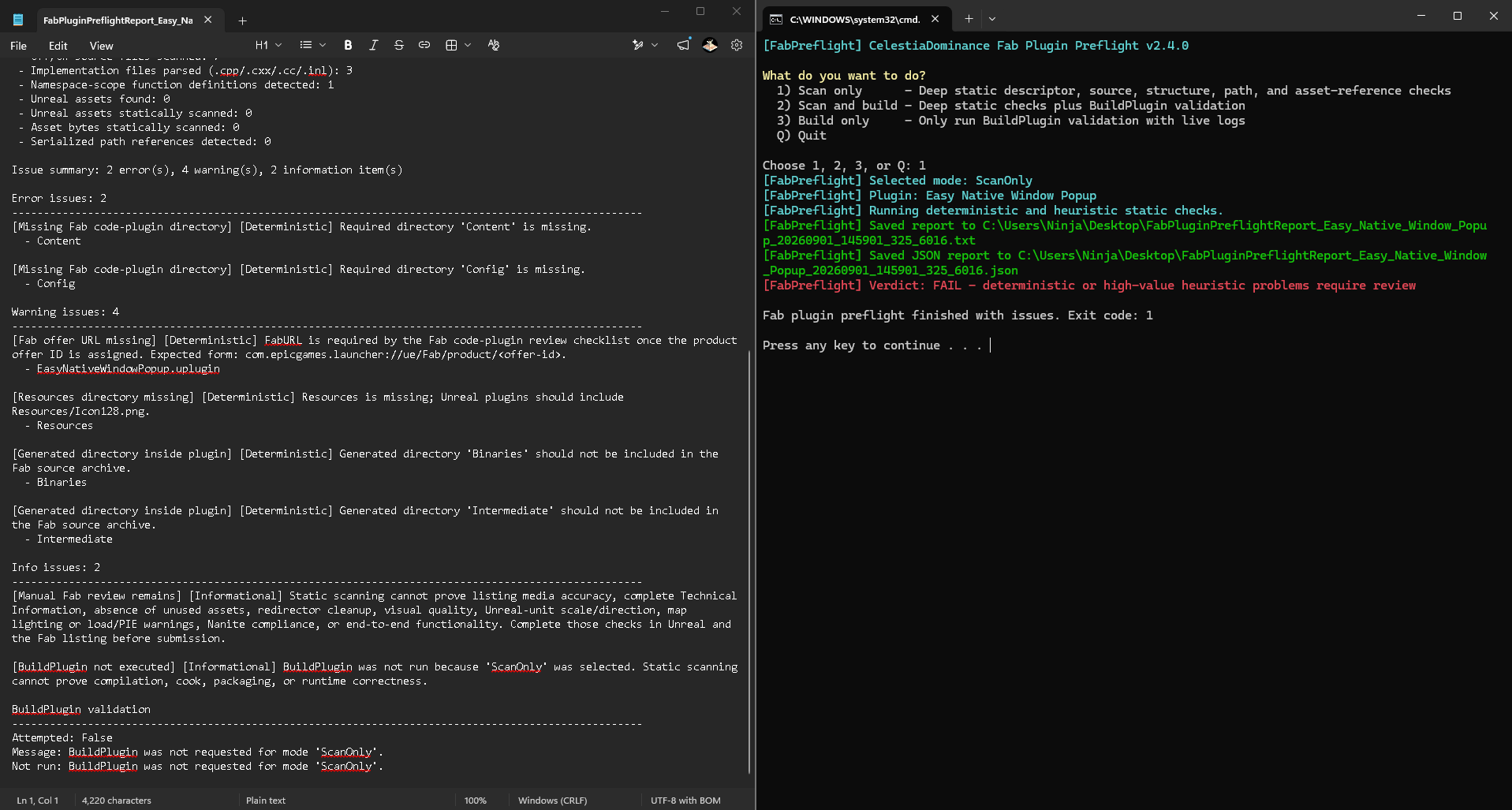Image resolution: width=1512 pixels, height=810 pixels.
Task: Toggle bold formatting in Notepad
Action: tap(348, 45)
